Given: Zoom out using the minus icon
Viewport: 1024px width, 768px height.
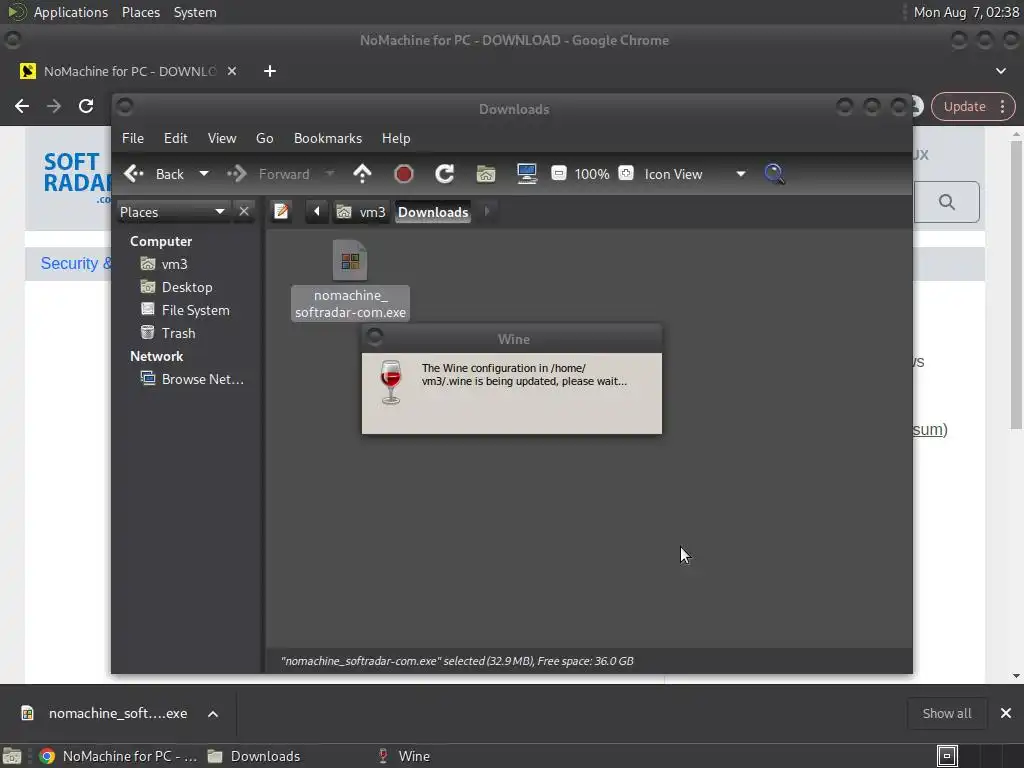Looking at the screenshot, I should point(559,173).
